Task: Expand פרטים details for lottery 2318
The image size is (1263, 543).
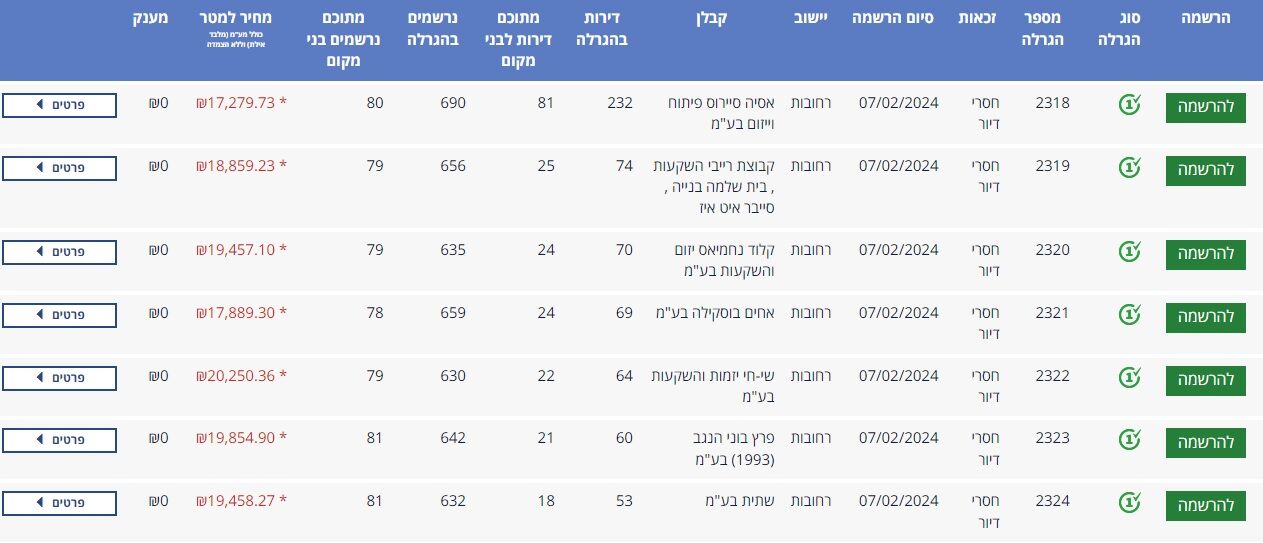Action: (x=59, y=105)
